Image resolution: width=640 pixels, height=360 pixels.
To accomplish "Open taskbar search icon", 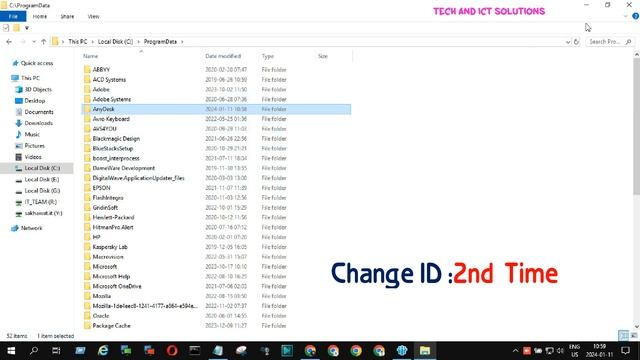I will click(34, 351).
